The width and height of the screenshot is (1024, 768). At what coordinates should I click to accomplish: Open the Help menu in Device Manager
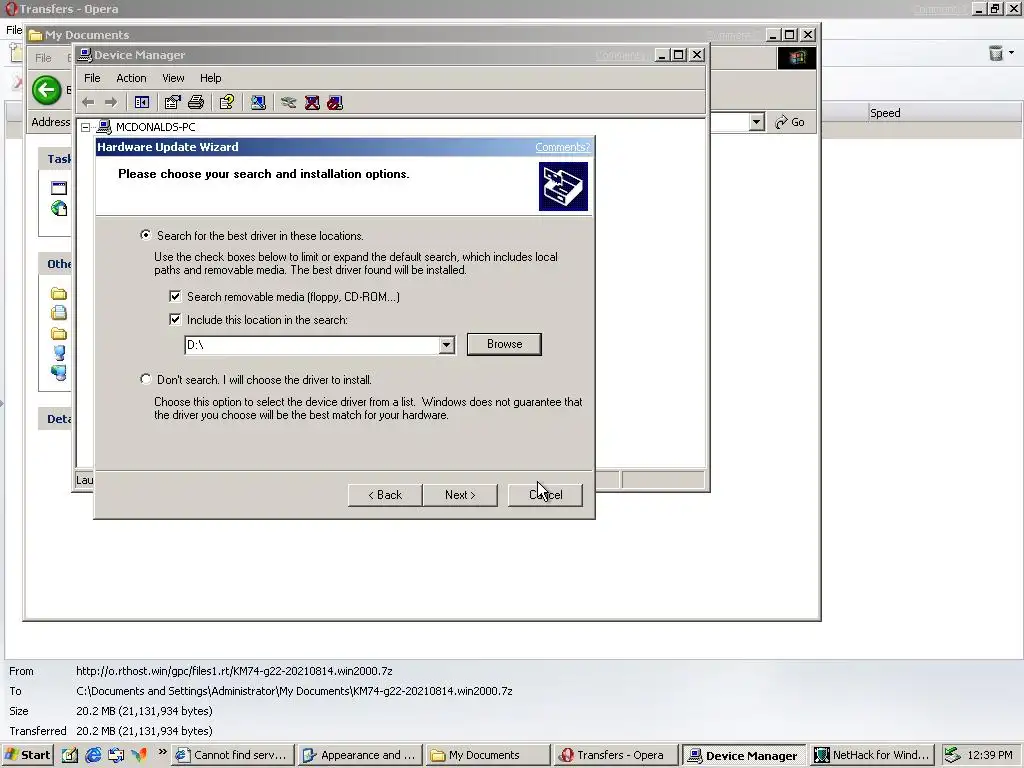coord(210,78)
